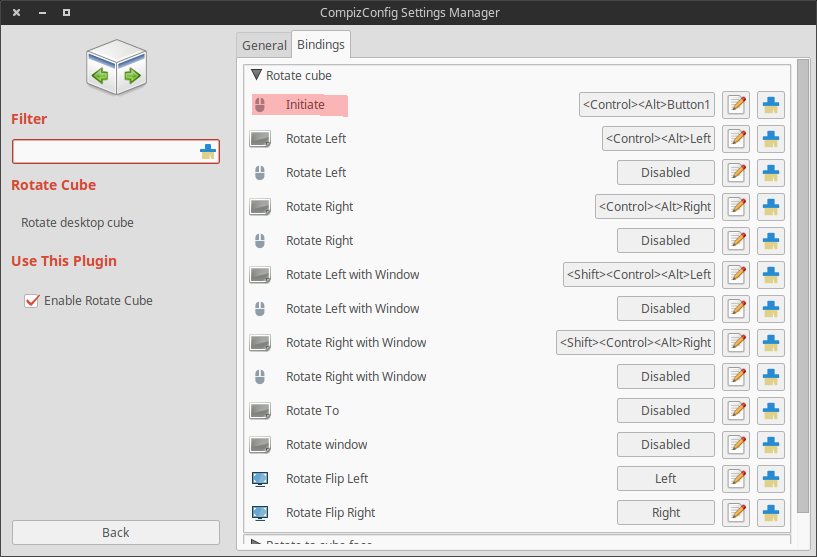Select the Rotate Flip Right label
The height and width of the screenshot is (557, 817).
(331, 513)
